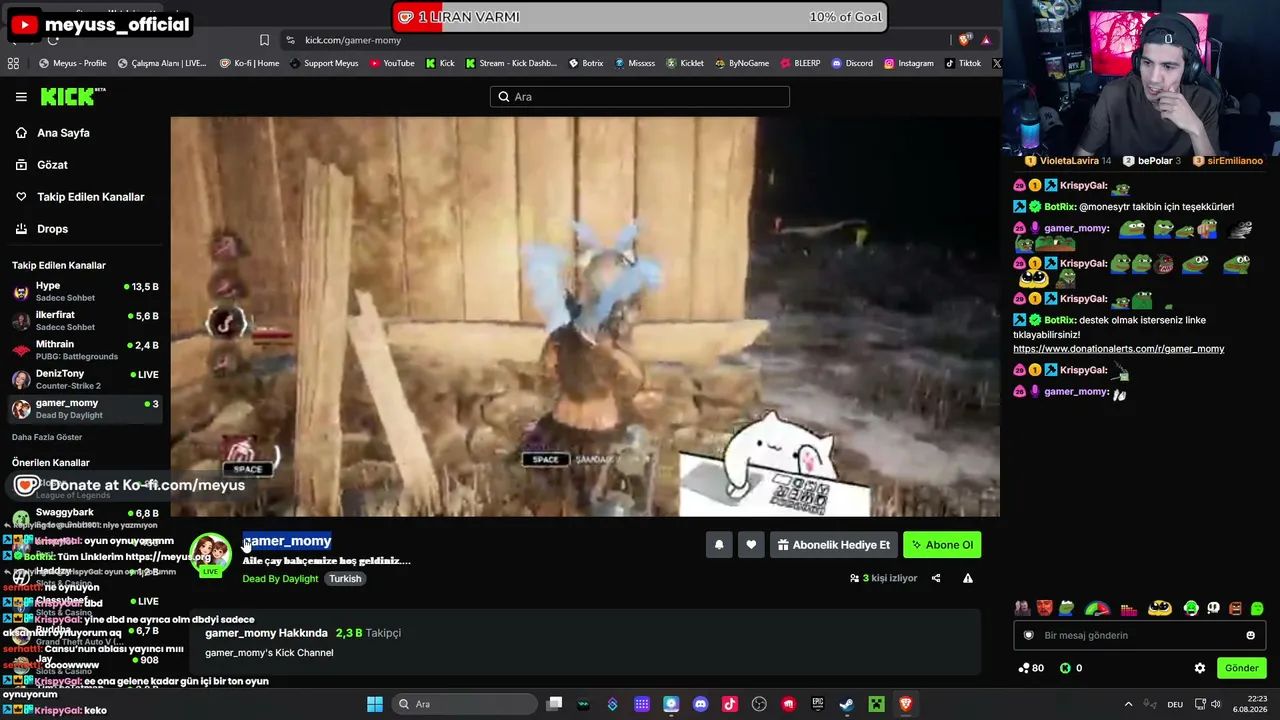This screenshot has width=1280, height=720.
Task: Open Discord from the taskbar
Action: coord(700,704)
